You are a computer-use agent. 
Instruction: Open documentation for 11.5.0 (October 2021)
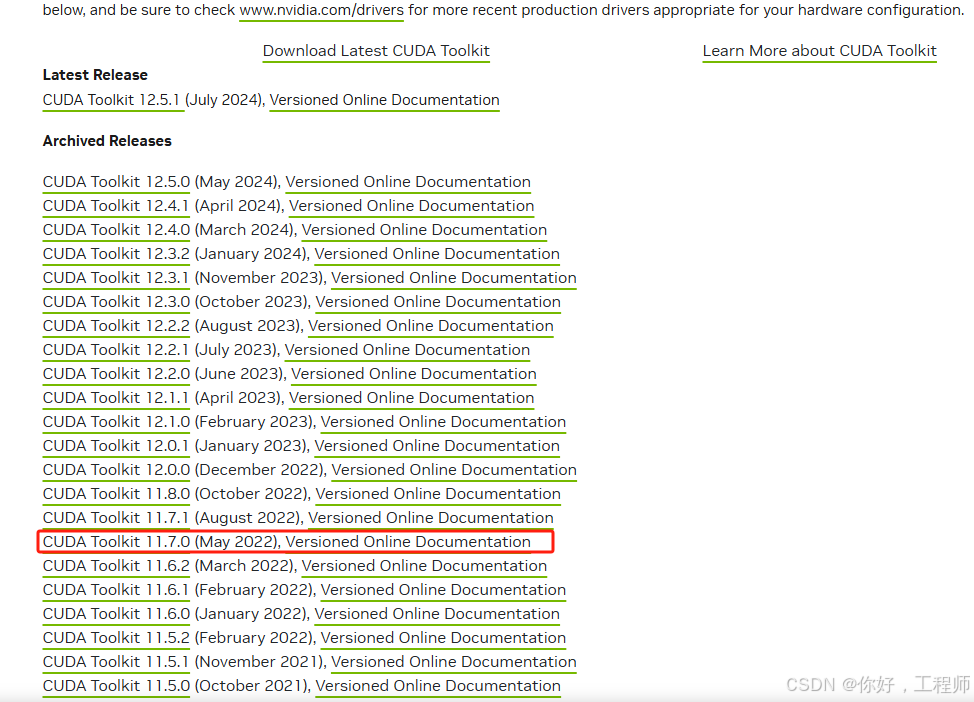(x=438, y=686)
